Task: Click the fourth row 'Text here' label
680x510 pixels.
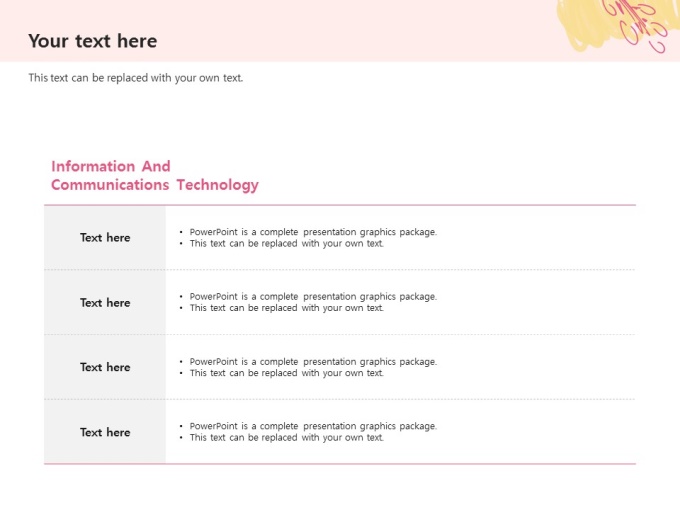Action: click(105, 432)
